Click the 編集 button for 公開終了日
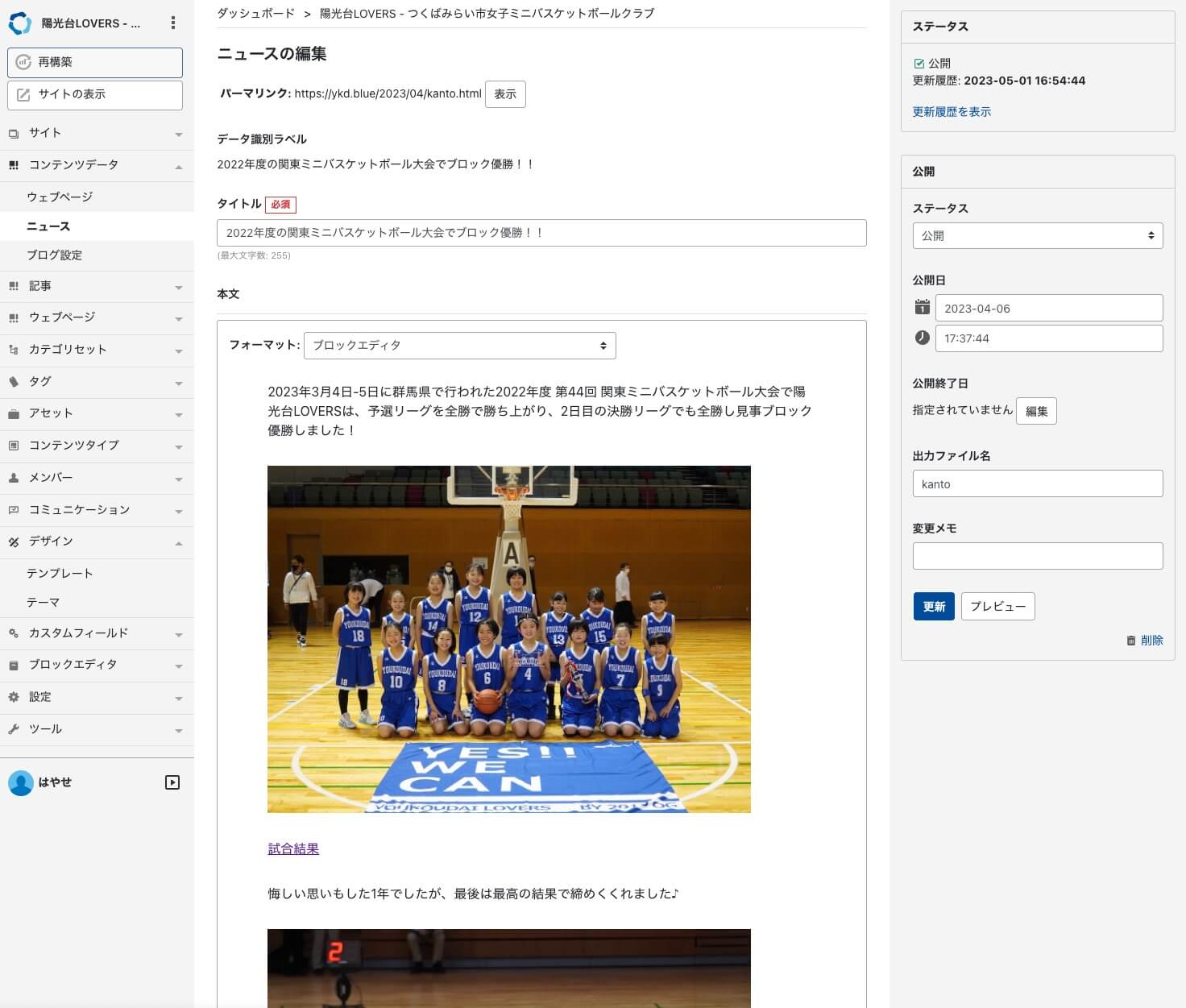 (x=1036, y=411)
